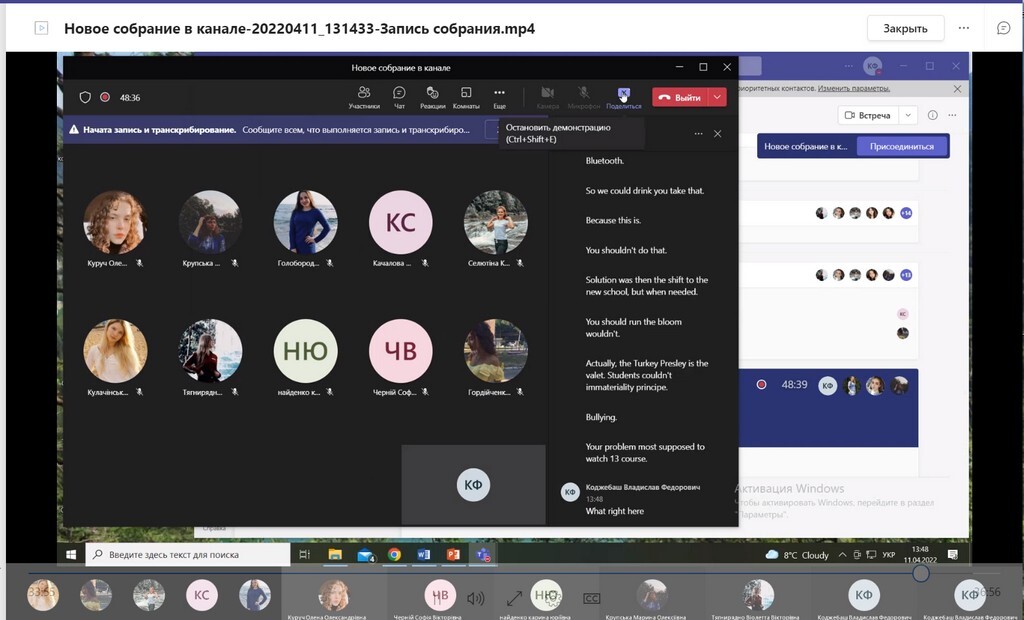
Task: Toggle the Микрофон microphone button
Action: click(x=583, y=97)
